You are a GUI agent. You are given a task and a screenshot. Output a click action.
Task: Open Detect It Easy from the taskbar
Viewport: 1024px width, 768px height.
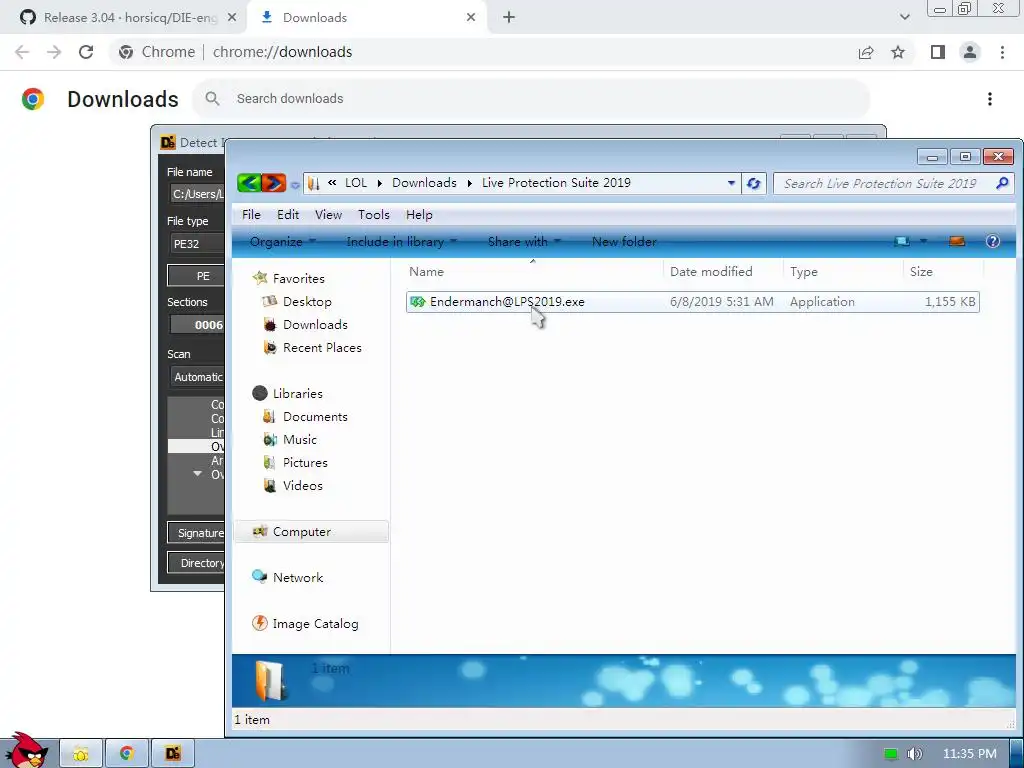tap(172, 754)
